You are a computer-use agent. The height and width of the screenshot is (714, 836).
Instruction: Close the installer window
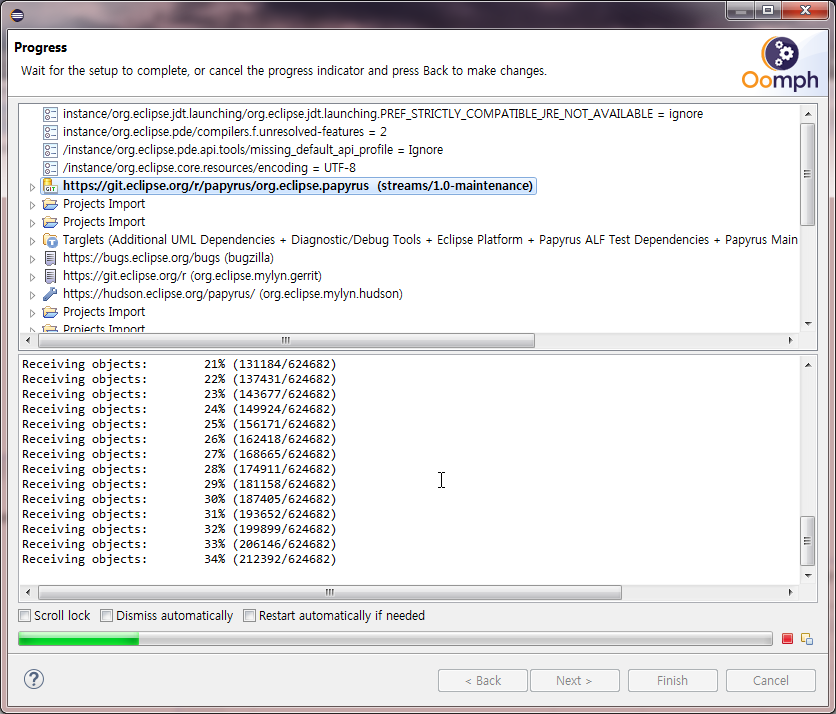pos(806,10)
